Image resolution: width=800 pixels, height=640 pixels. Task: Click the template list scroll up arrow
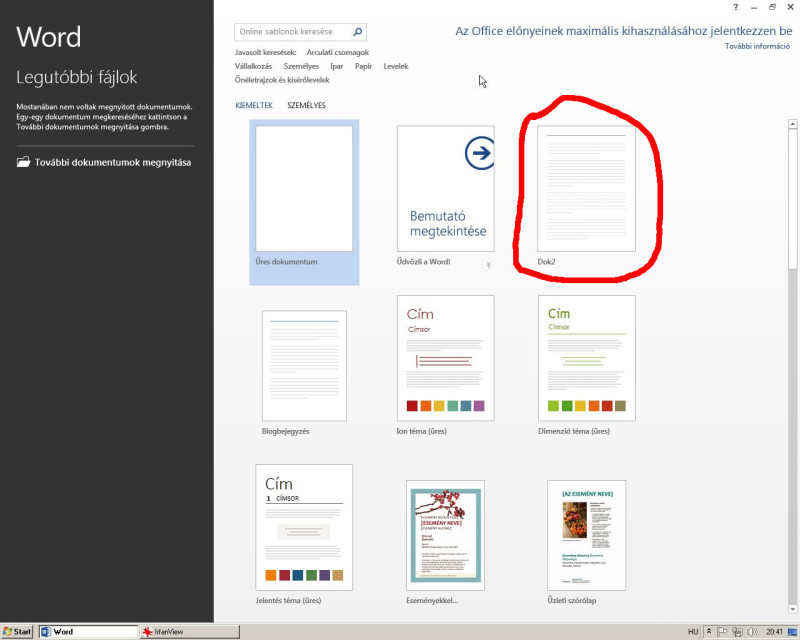coord(792,124)
